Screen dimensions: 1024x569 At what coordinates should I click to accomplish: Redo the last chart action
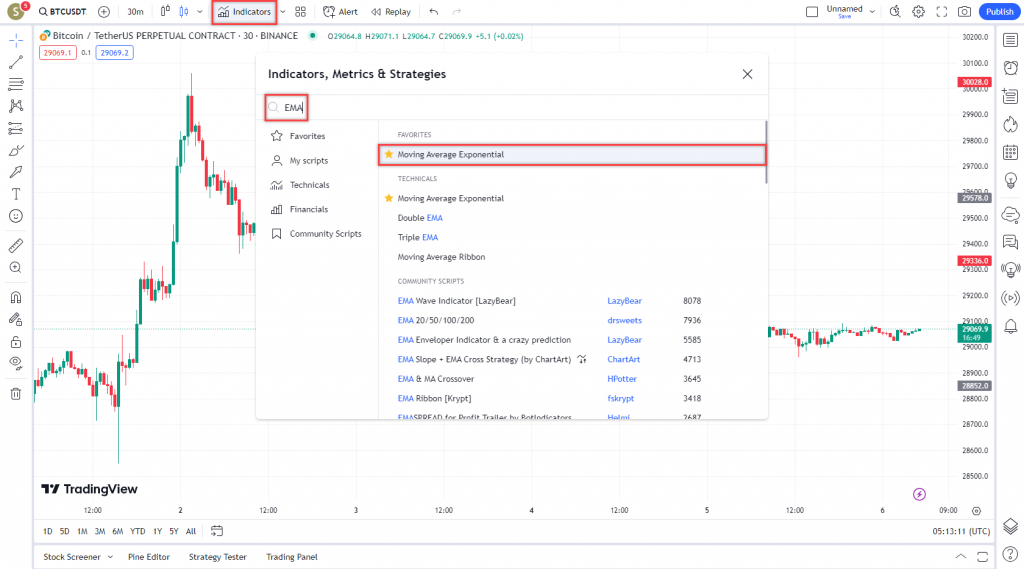[457, 12]
